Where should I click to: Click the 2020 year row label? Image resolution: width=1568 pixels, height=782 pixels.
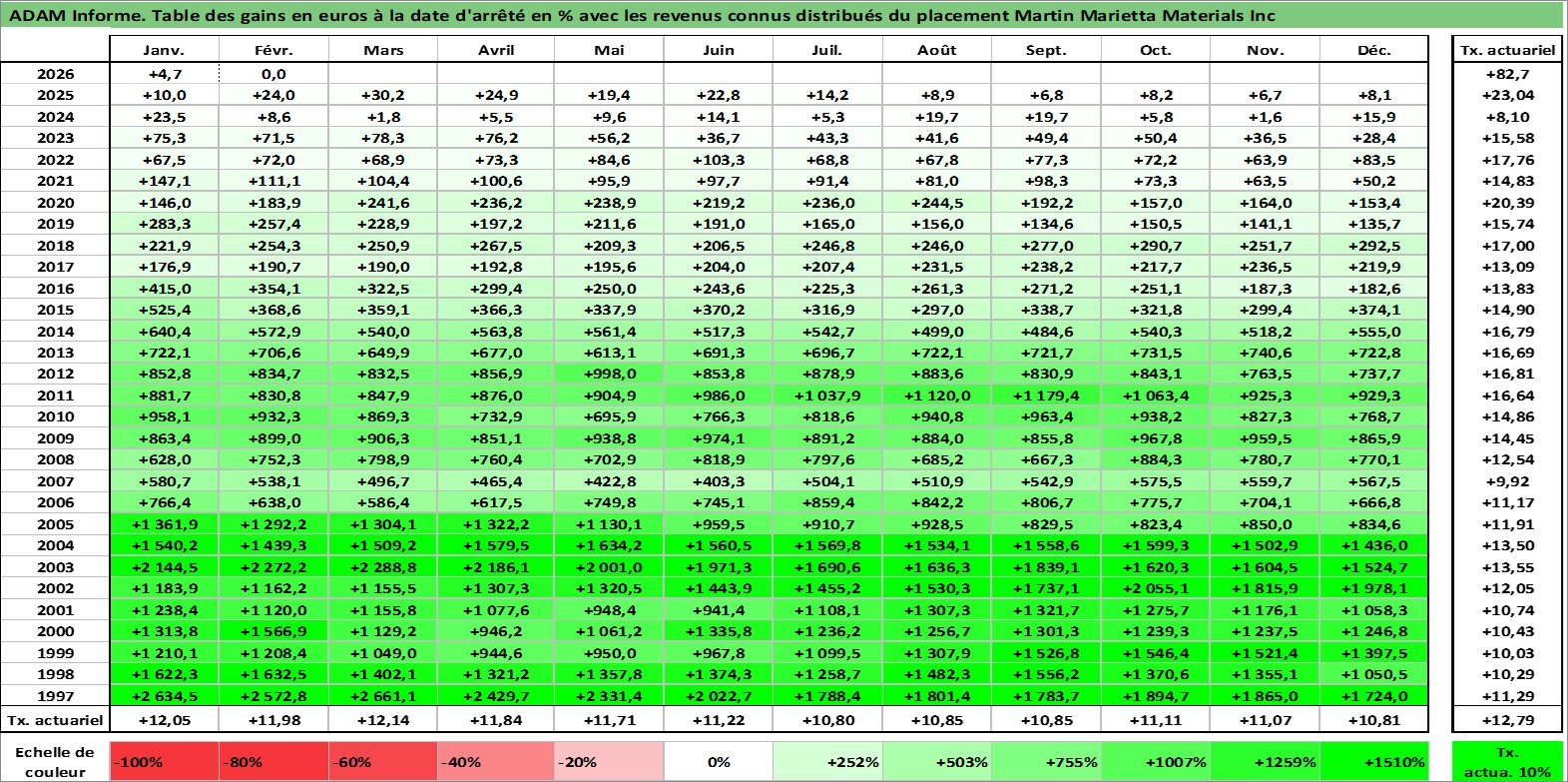tap(55, 203)
